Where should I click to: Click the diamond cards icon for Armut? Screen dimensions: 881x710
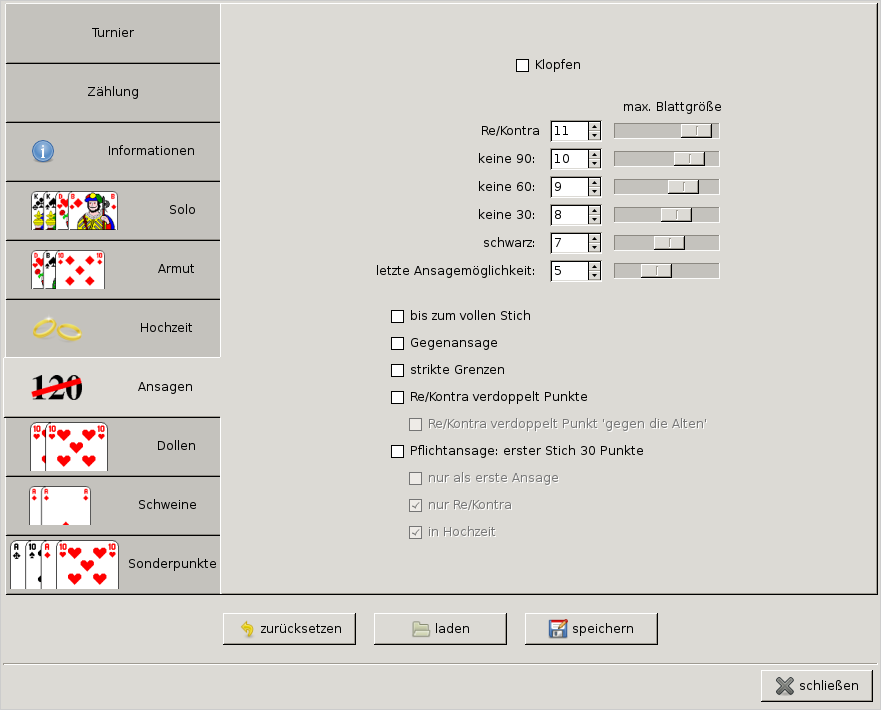pos(67,270)
